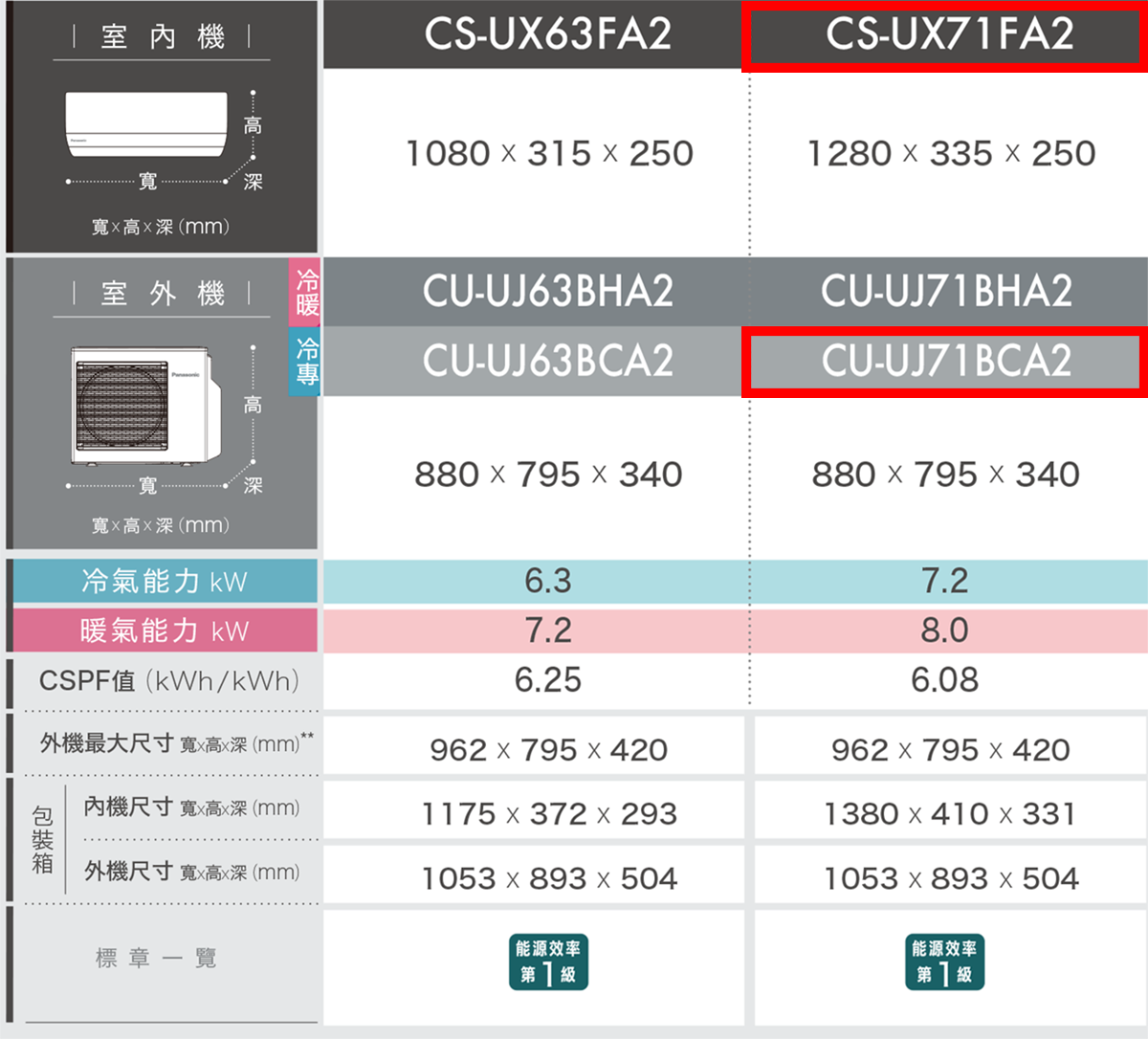Select the CS-UX71FA2 model header
The height and width of the screenshot is (1039, 1148).
(x=946, y=34)
